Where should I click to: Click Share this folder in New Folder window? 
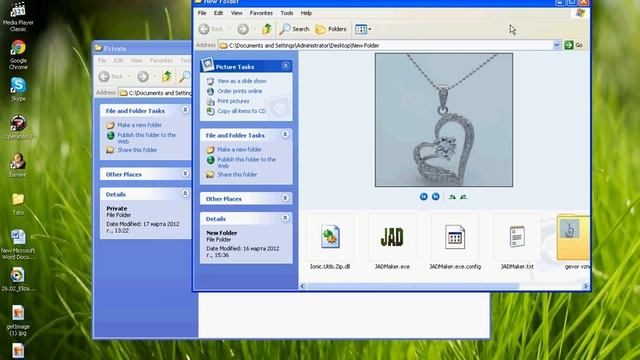tap(237, 174)
